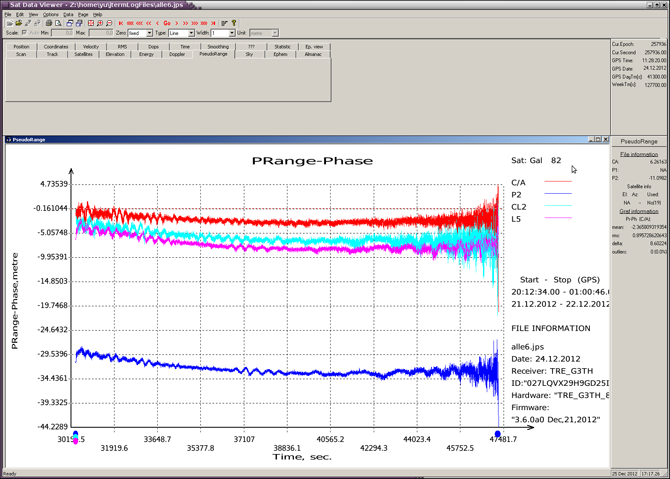Click the Max scale input field
Viewport: 670px width, 479px height.
101,33
